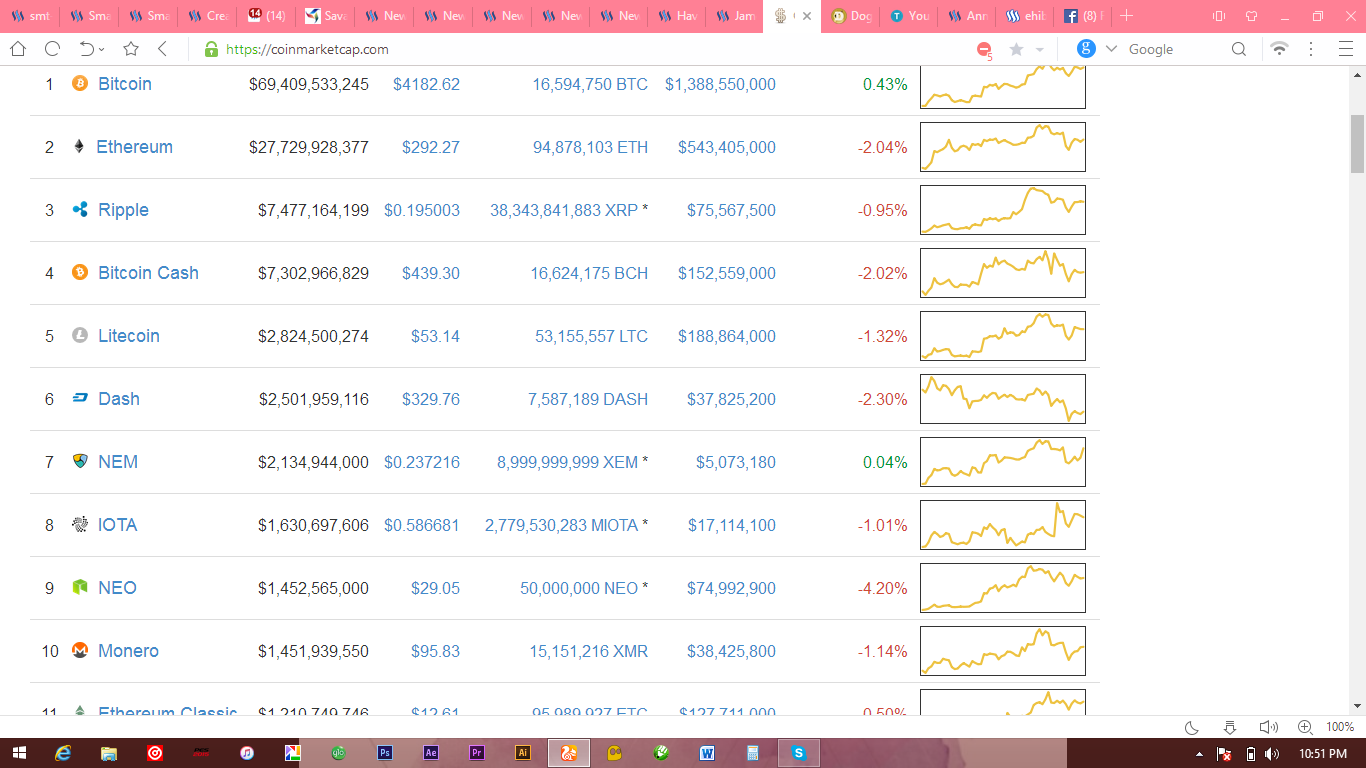Image resolution: width=1366 pixels, height=768 pixels.
Task: Open Internet Explorer from the taskbar
Action: tap(63, 753)
